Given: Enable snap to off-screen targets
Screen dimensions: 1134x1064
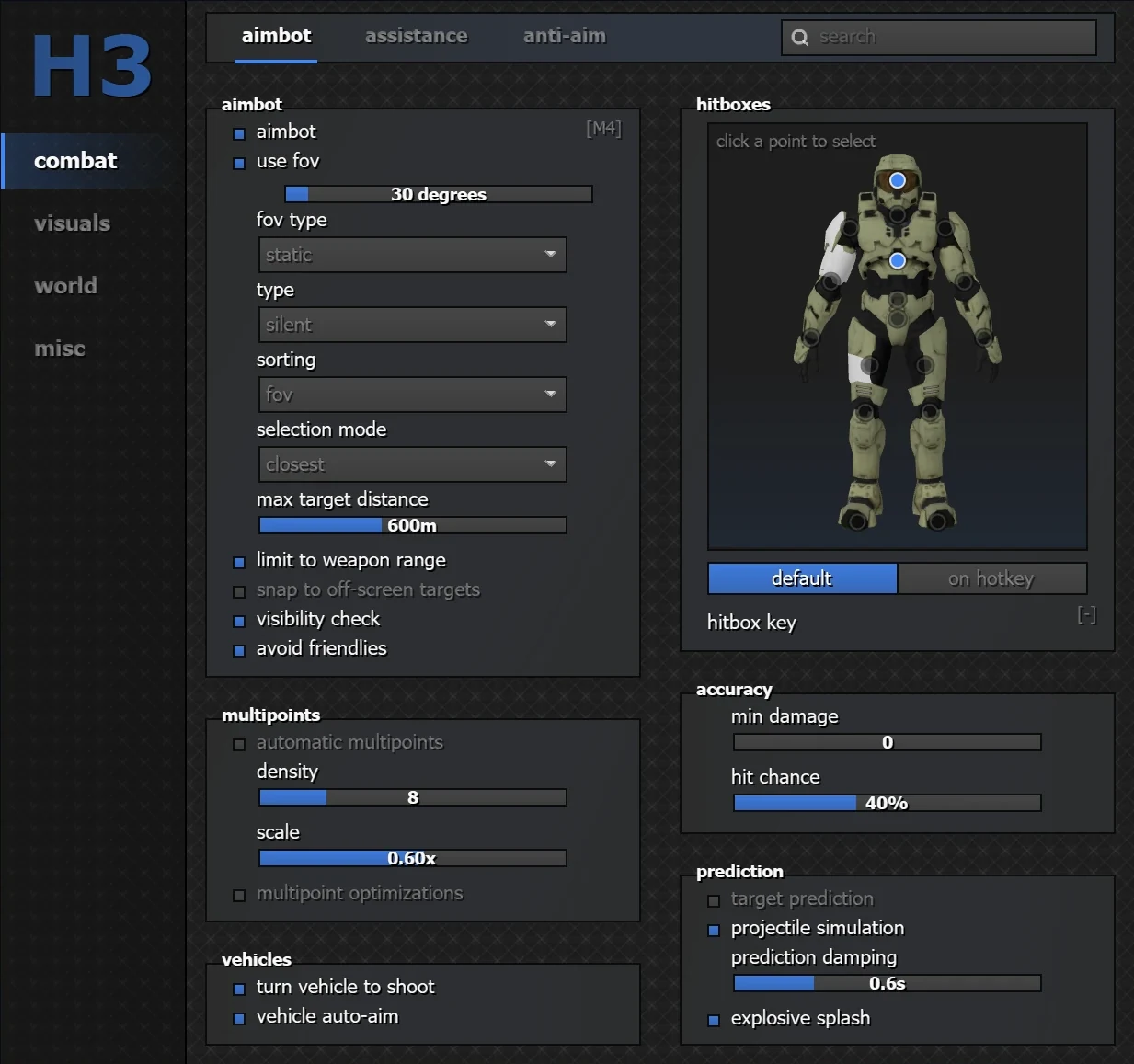Looking at the screenshot, I should pyautogui.click(x=239, y=592).
